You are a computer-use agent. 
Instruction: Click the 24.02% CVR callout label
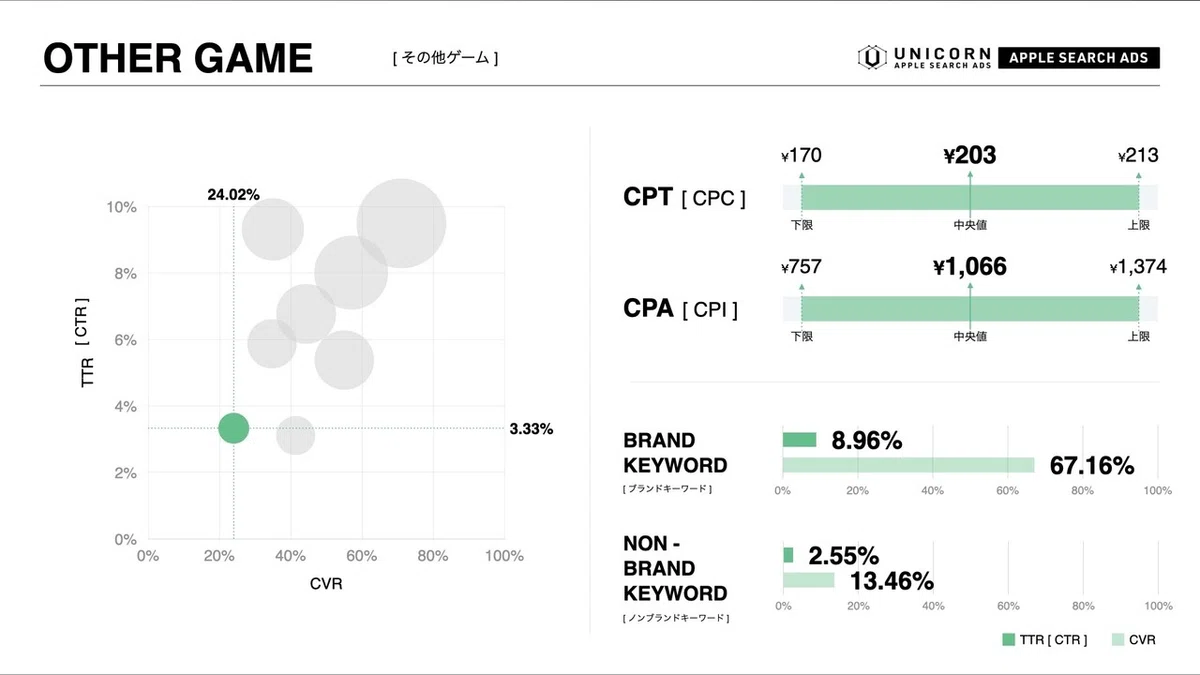pos(233,194)
